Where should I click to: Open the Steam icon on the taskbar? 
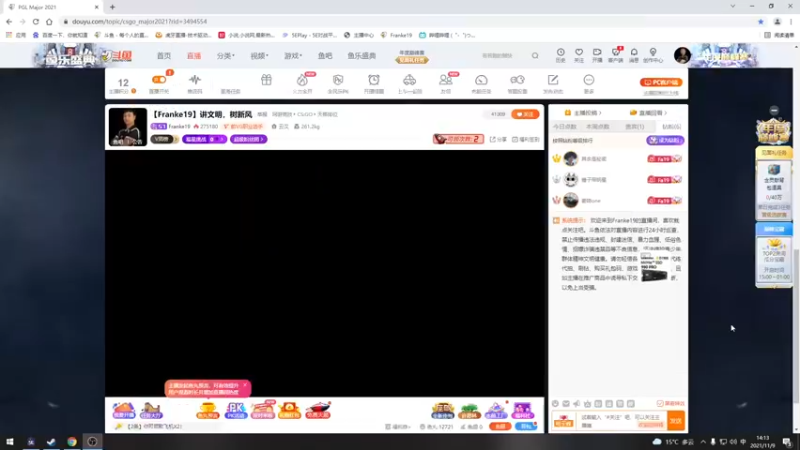(x=51, y=442)
